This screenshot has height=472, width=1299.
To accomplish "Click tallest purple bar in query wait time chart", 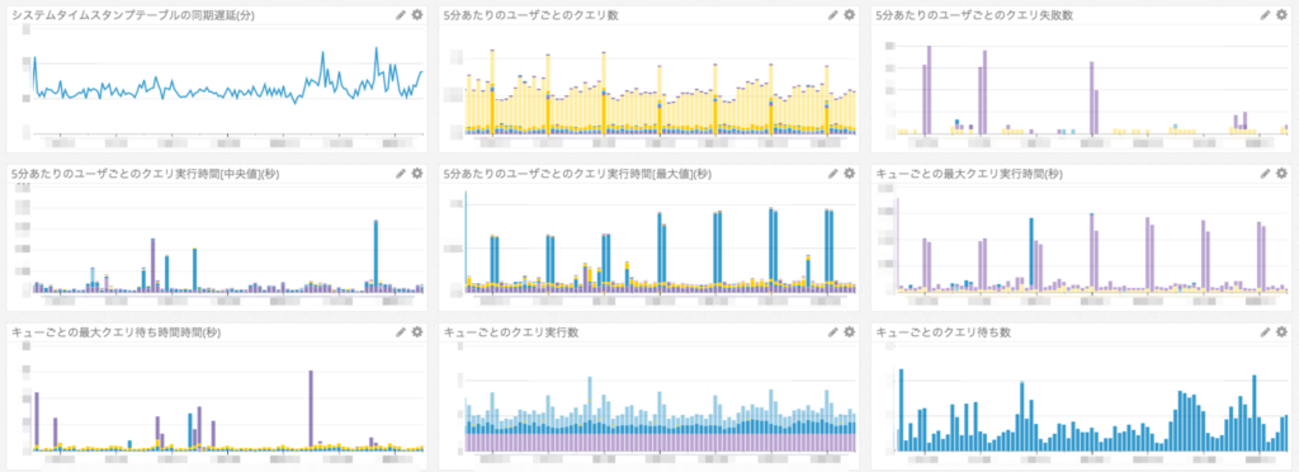I will (311, 409).
